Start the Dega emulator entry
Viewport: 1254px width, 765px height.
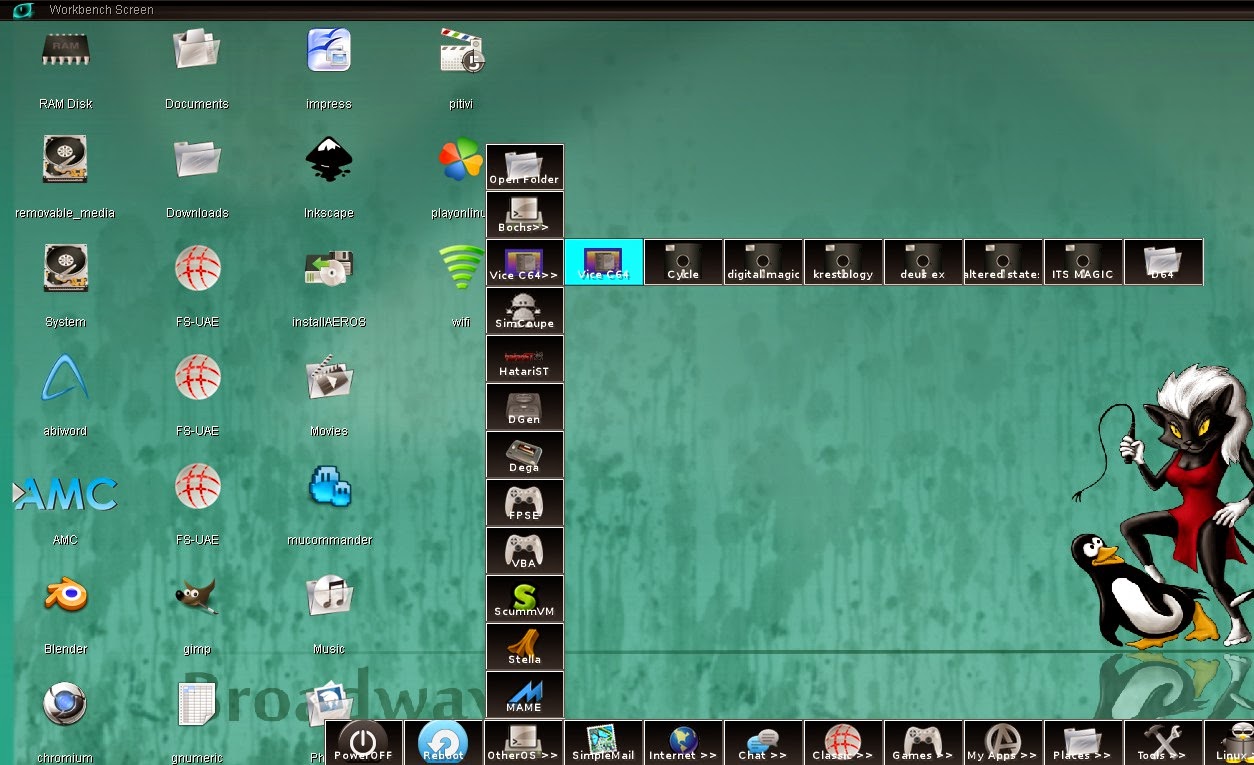(525, 455)
